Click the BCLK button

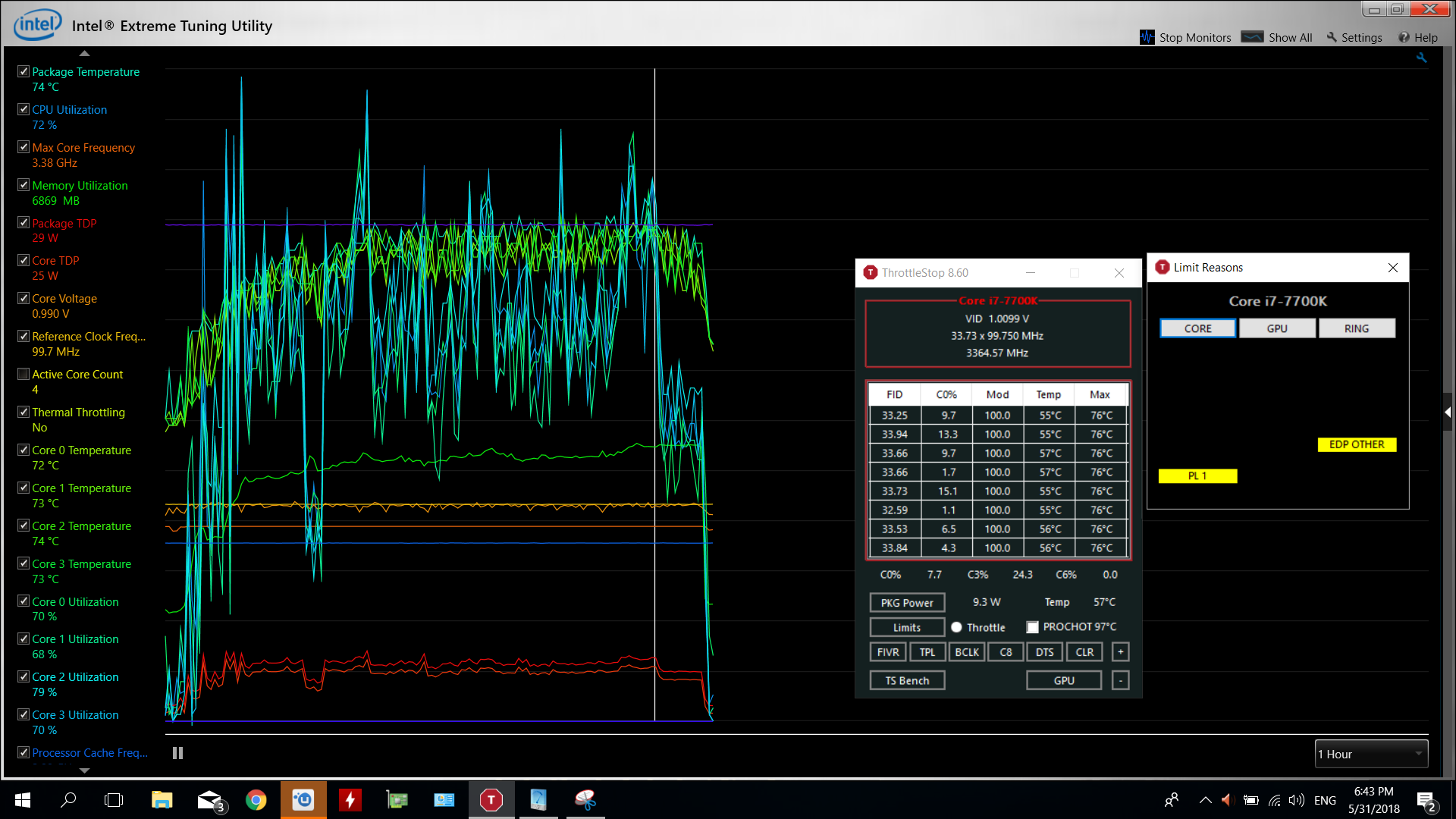pos(967,652)
